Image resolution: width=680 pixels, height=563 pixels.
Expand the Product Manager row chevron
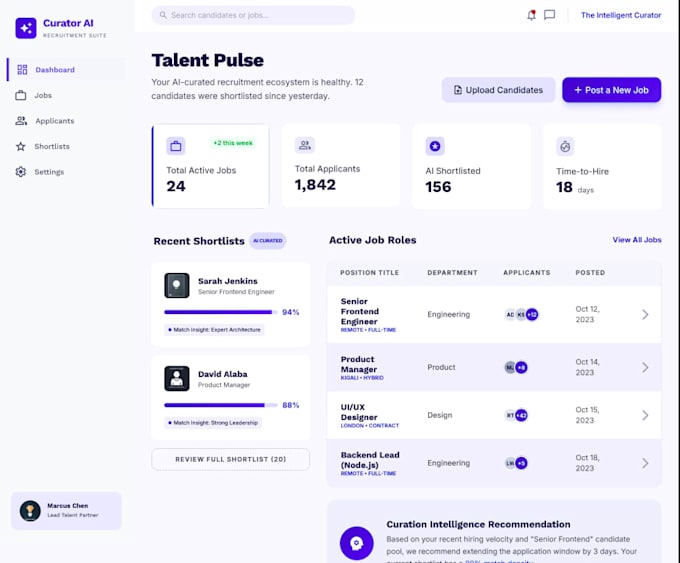(645, 367)
